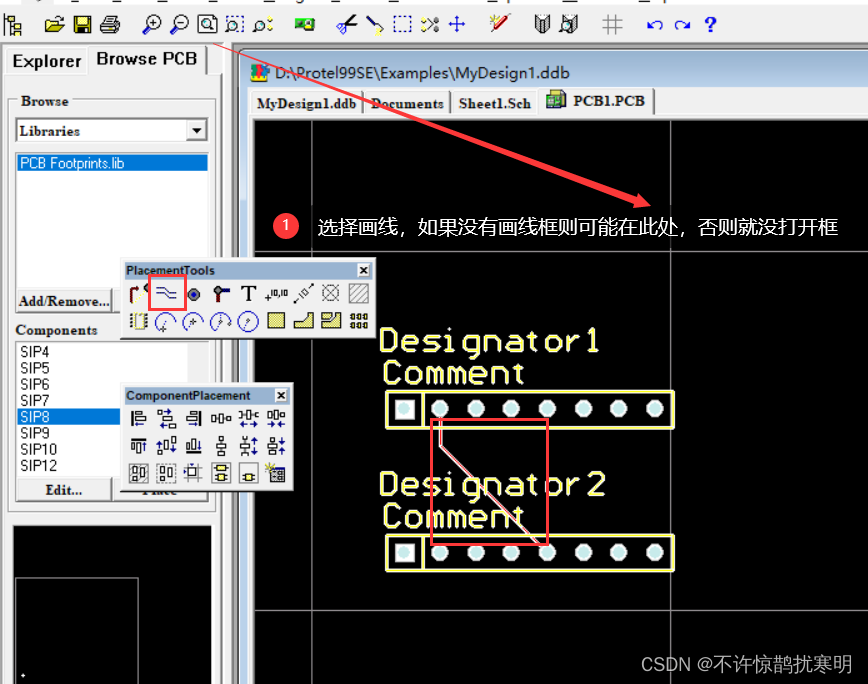Screen dimensions: 868x684
Task: Decrease horizontal spacing of components
Action: (x=276, y=418)
